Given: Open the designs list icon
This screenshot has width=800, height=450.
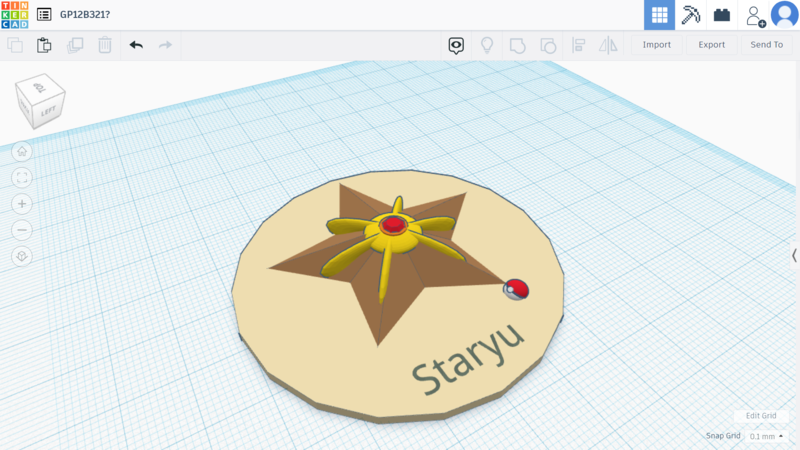Looking at the screenshot, I should (x=44, y=14).
